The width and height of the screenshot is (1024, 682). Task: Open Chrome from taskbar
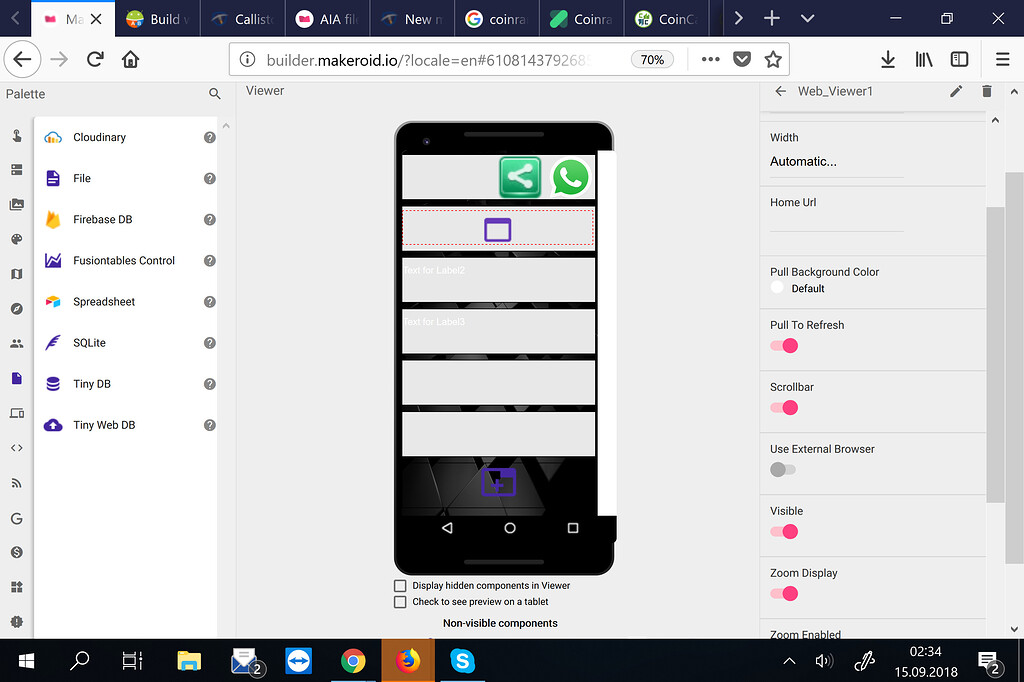[x=353, y=661]
